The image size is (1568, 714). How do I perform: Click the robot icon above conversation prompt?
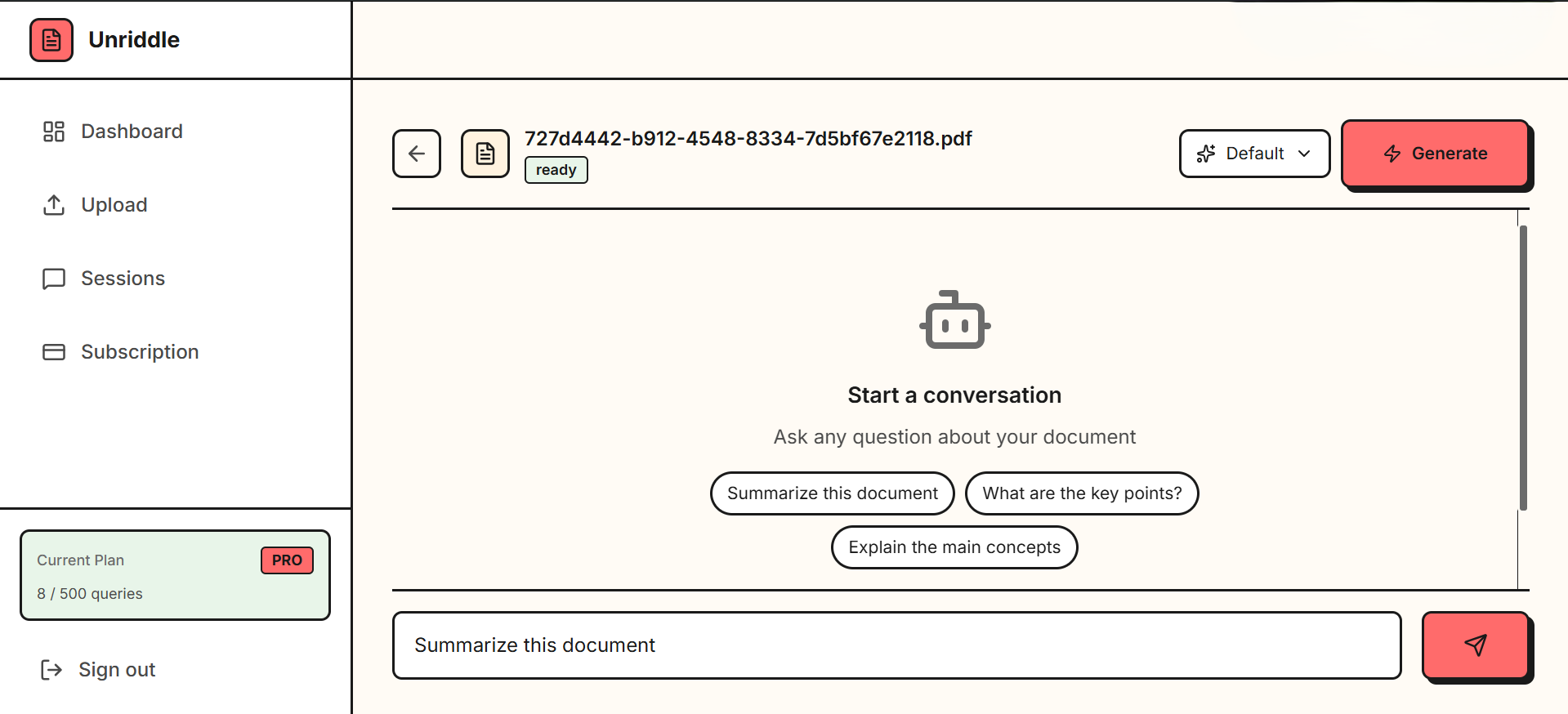(954, 320)
